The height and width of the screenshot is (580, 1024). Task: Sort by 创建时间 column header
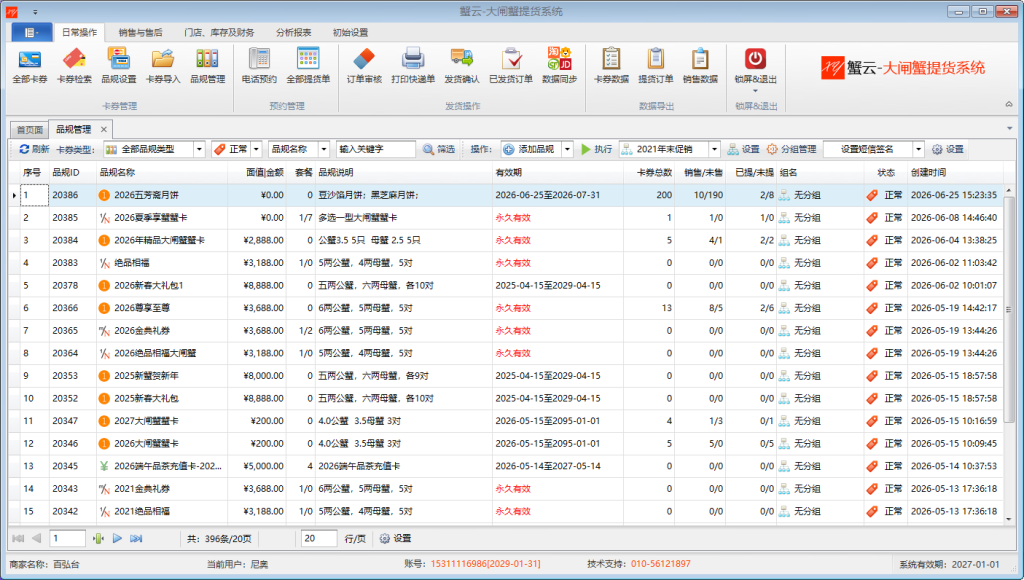(955, 172)
